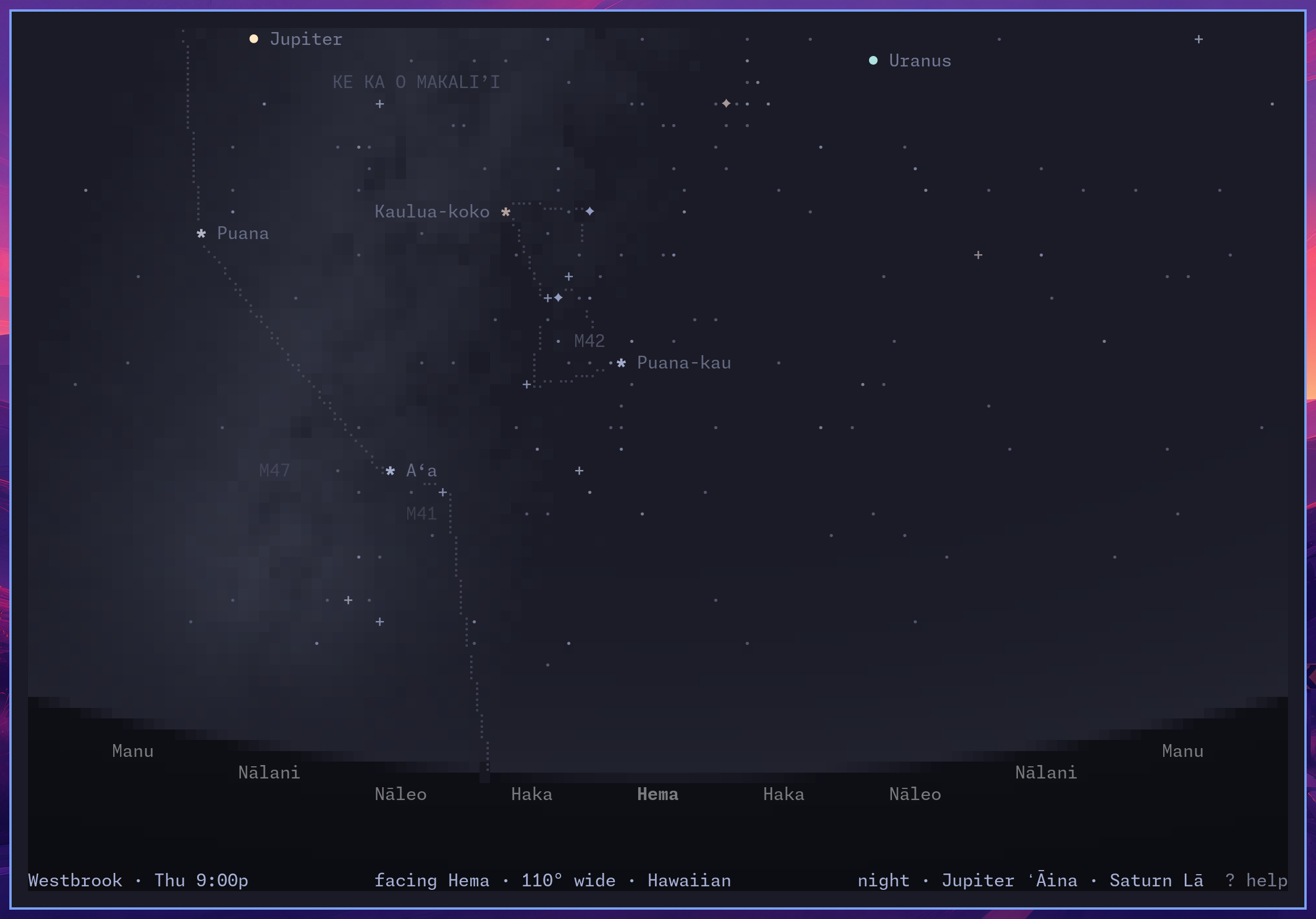The height and width of the screenshot is (919, 1316).
Task: Click the star right of Kaulua-koko
Action: 590,211
